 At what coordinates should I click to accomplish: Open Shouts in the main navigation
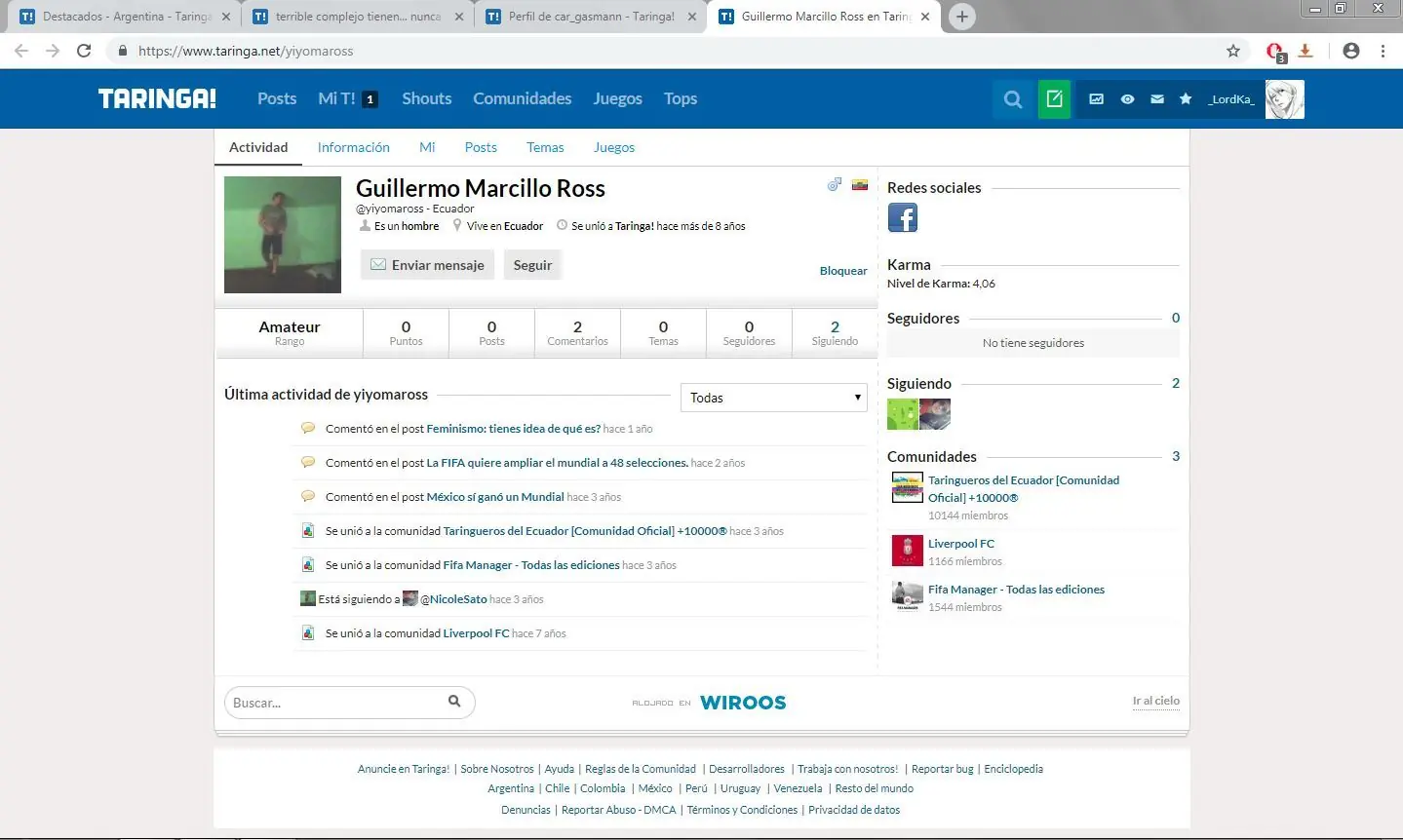pos(427,98)
